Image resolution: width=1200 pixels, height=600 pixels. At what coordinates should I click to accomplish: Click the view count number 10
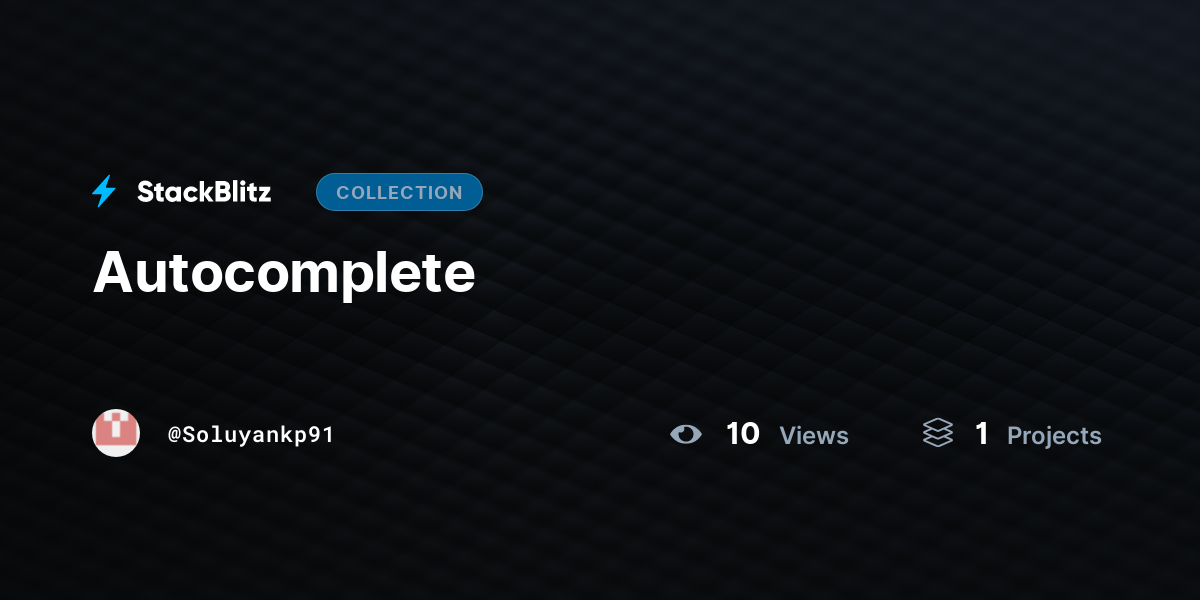tap(743, 434)
